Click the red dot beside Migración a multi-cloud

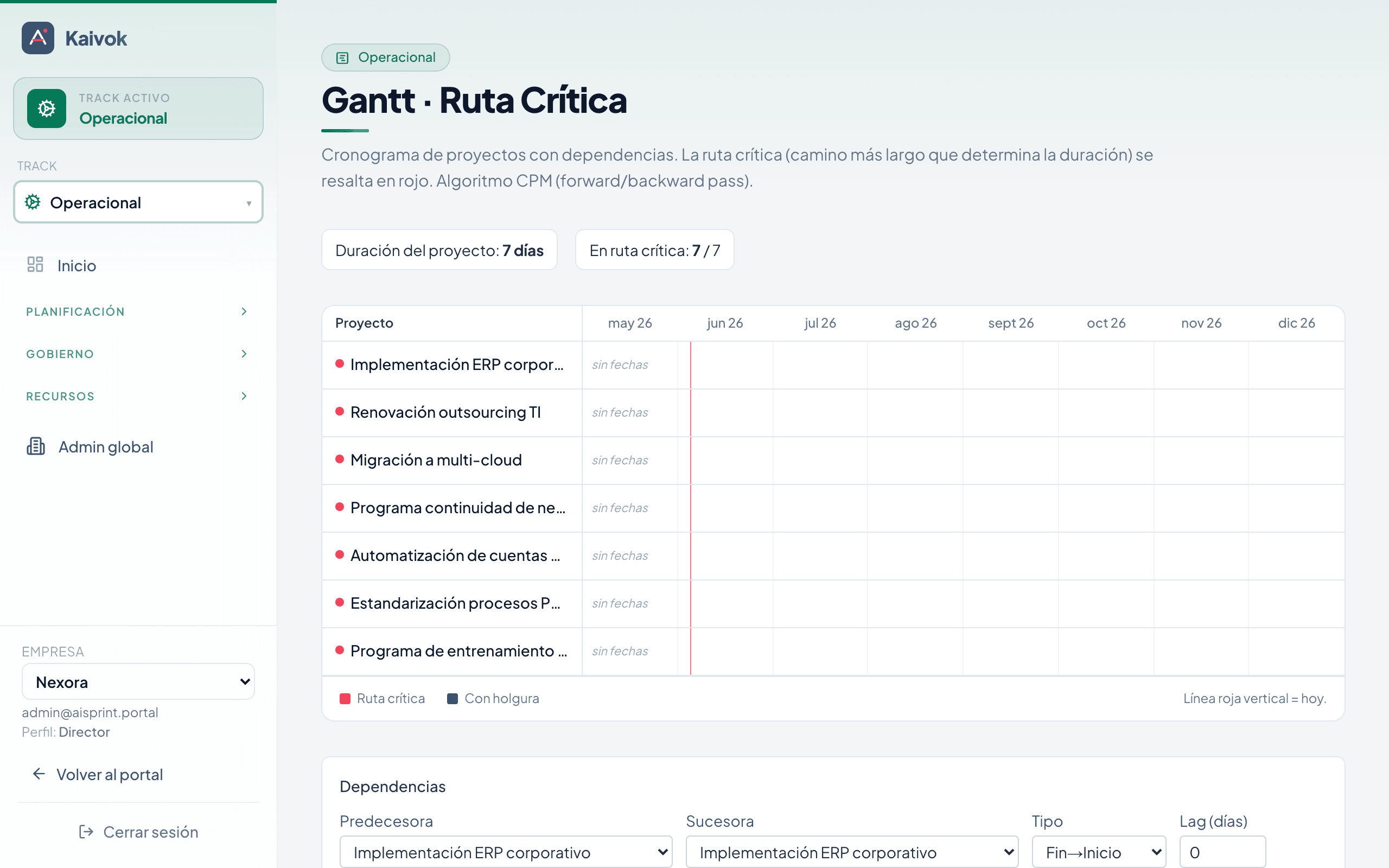339,459
